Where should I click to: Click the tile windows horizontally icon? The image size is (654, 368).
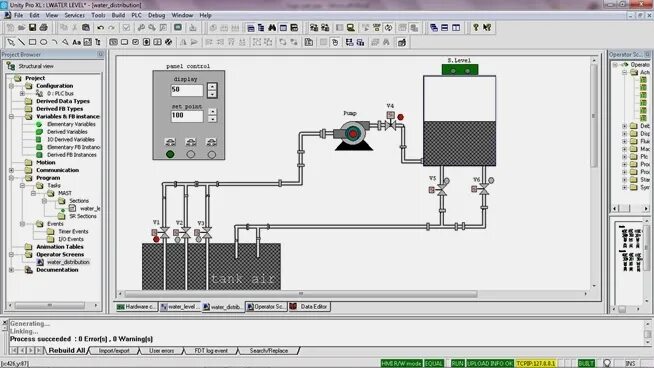tap(445, 28)
